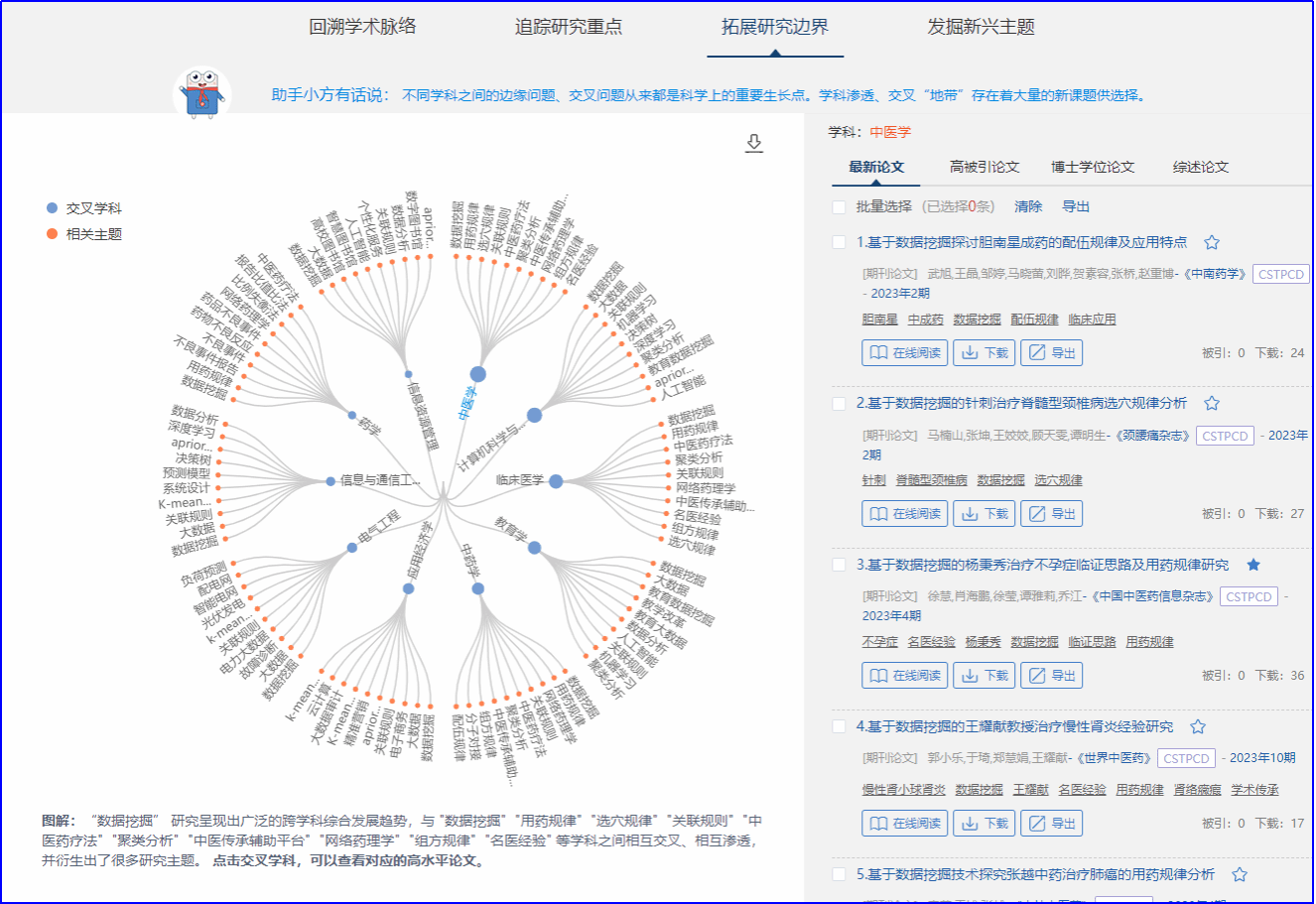Screen dimensions: 1316x904
Task: Select the checkbox for paper 3
Action: click(839, 565)
